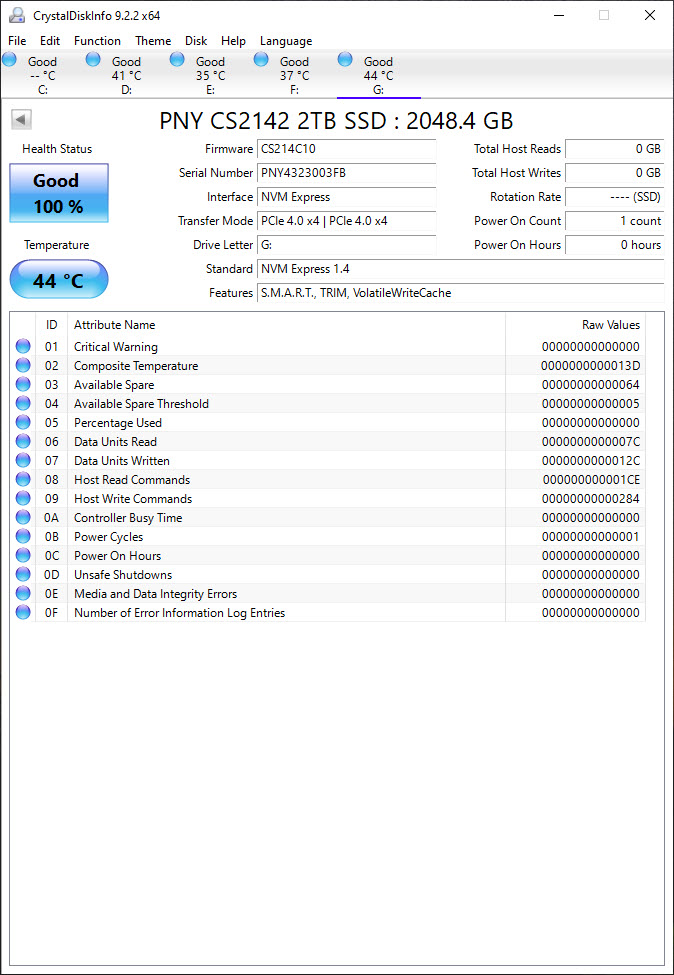
Task: Open the Disk menu
Action: coord(196,41)
